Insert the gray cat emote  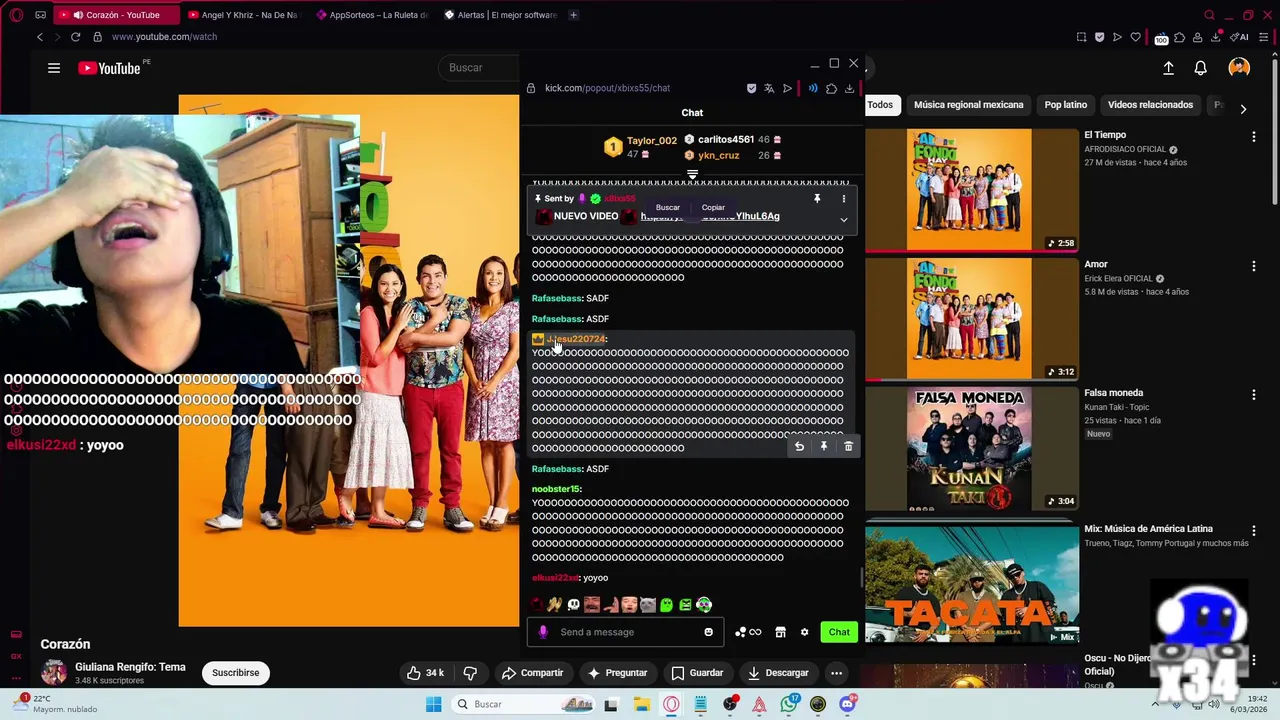(647, 604)
